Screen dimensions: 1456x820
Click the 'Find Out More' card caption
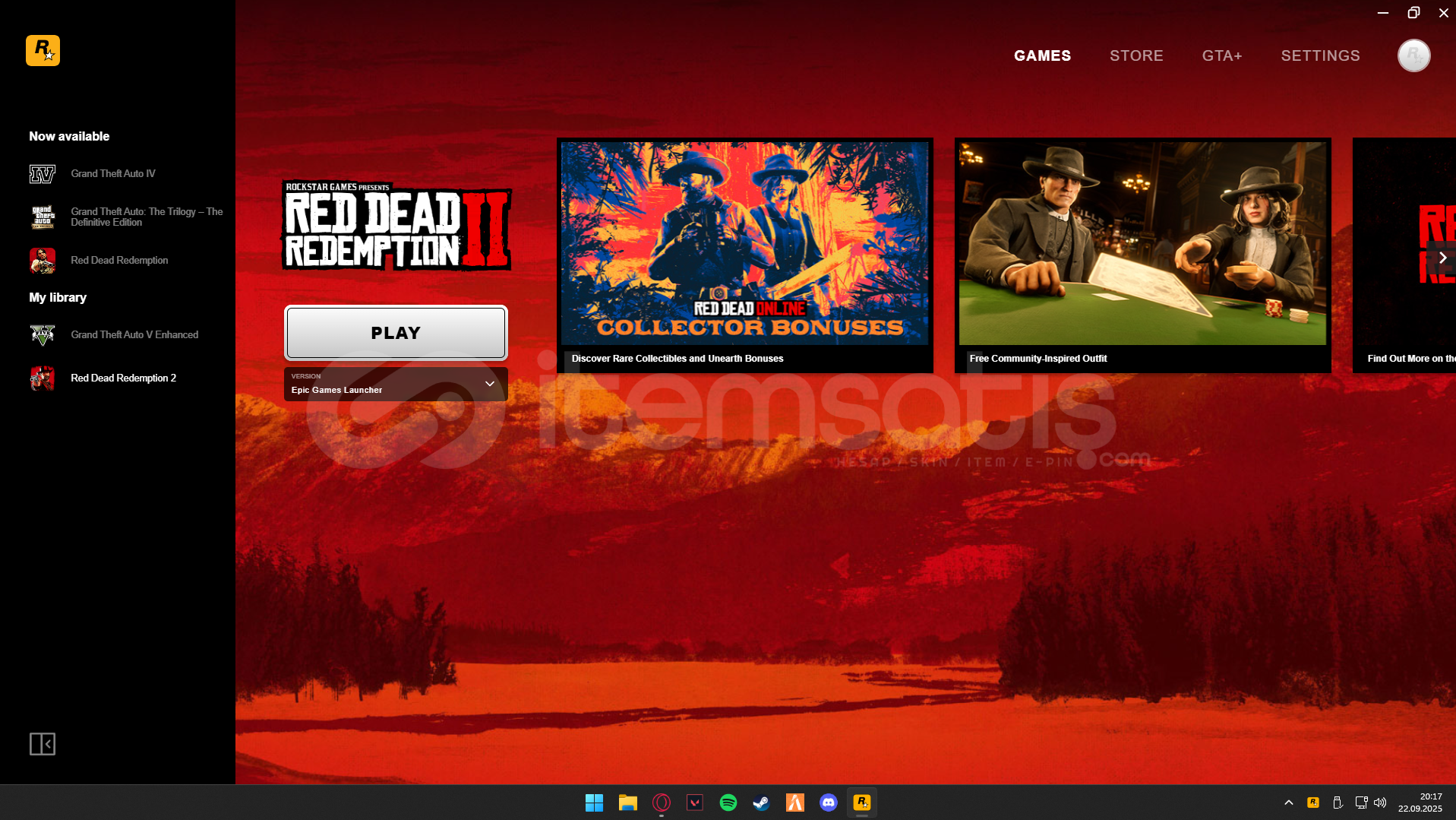coord(1410,359)
